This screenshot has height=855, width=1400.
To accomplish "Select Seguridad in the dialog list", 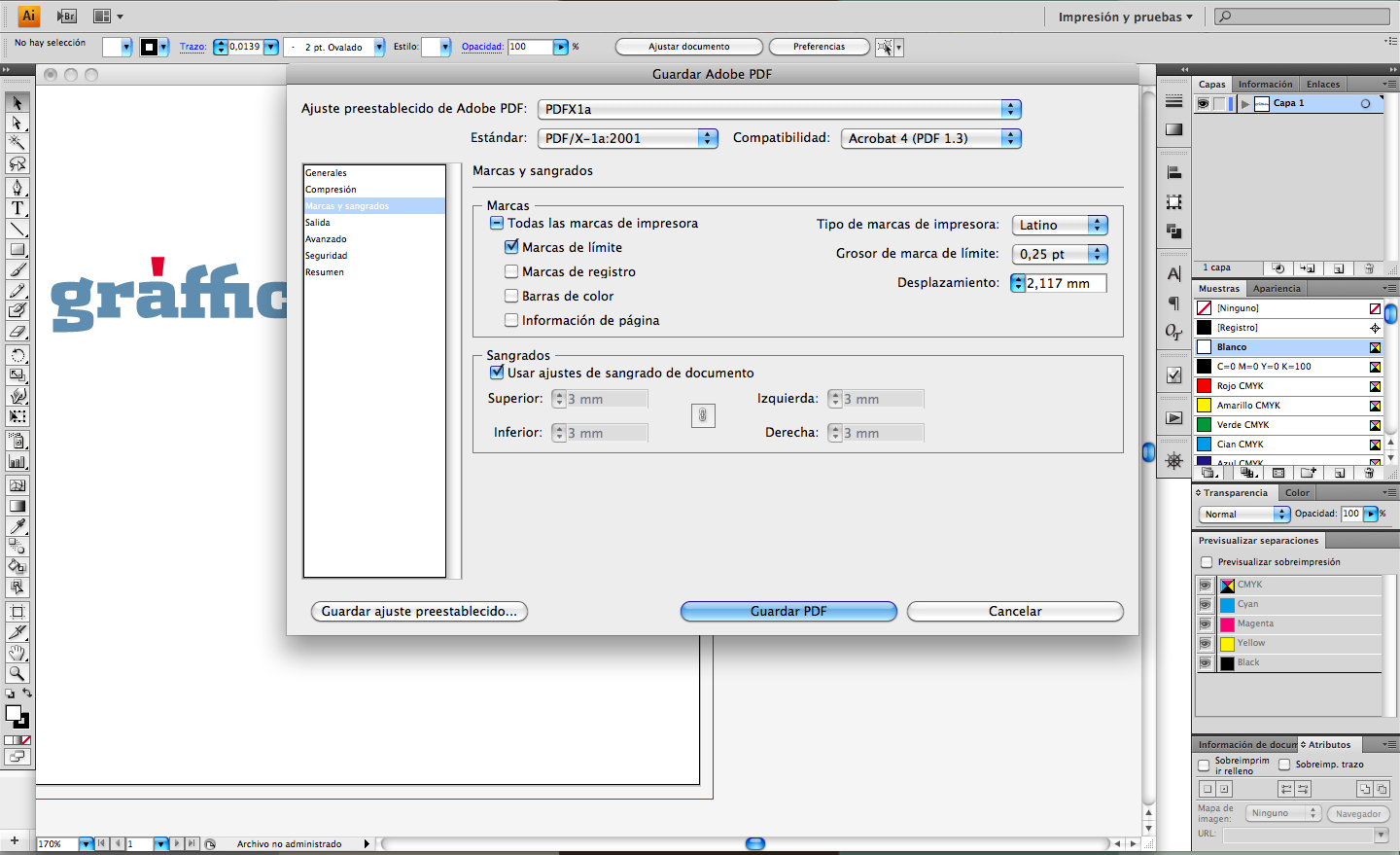I will 374,256.
